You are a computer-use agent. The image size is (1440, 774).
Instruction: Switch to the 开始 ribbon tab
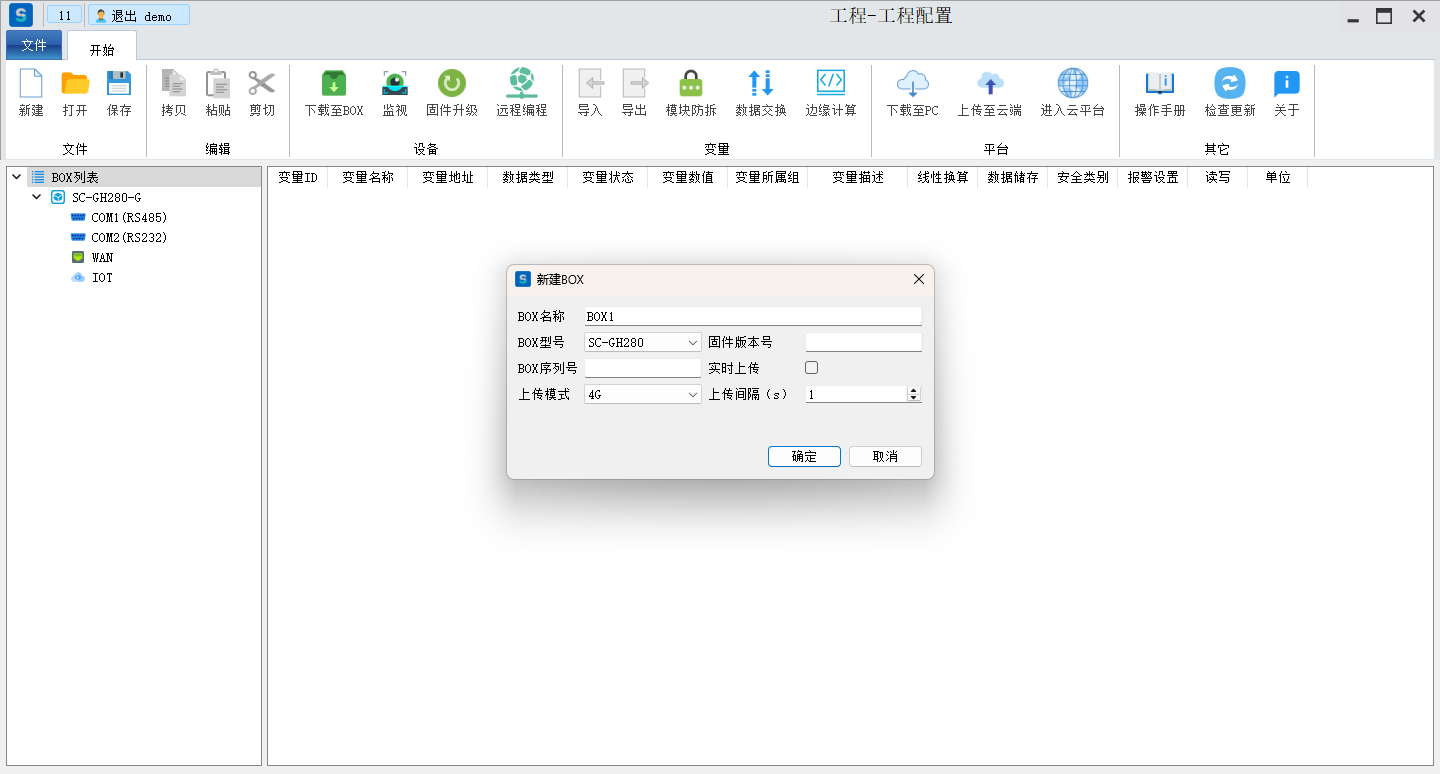coord(102,49)
